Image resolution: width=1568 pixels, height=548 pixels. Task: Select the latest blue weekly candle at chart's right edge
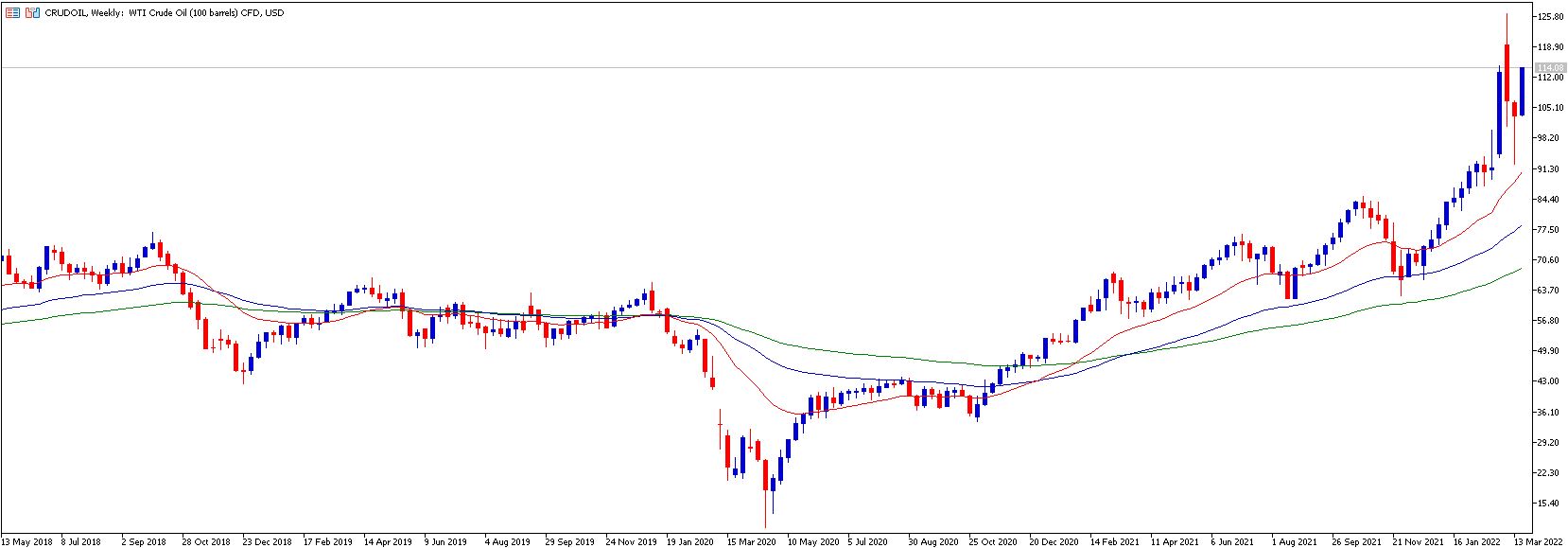[x=1522, y=91]
